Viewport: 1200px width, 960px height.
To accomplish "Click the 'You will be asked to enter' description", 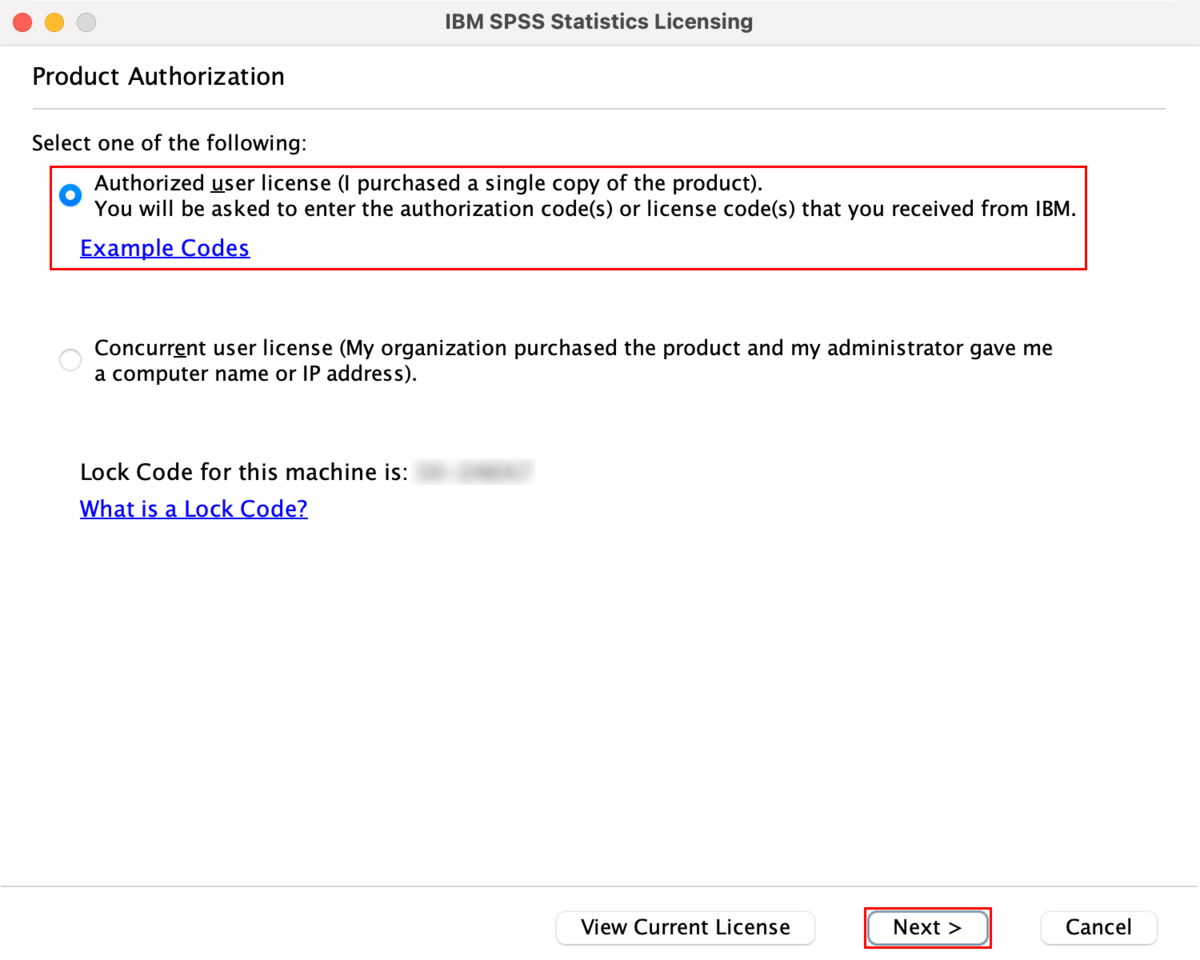I will click(585, 209).
